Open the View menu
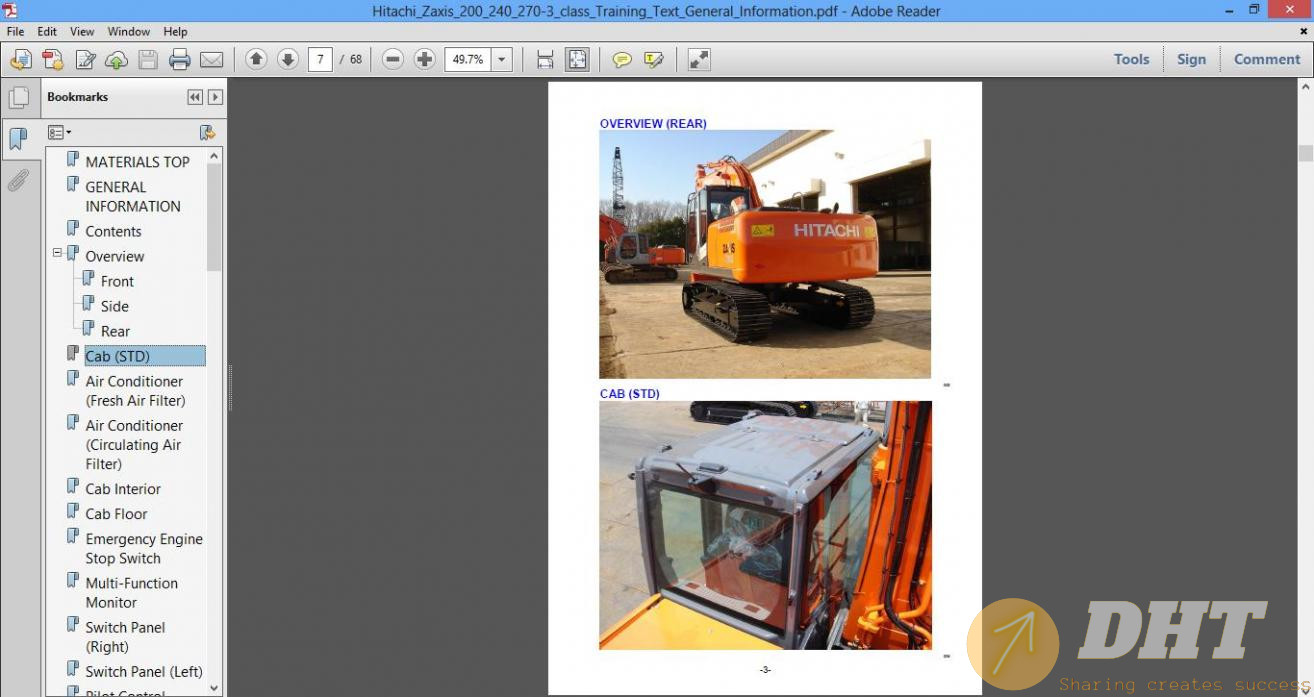This screenshot has width=1314, height=697. click(x=82, y=32)
